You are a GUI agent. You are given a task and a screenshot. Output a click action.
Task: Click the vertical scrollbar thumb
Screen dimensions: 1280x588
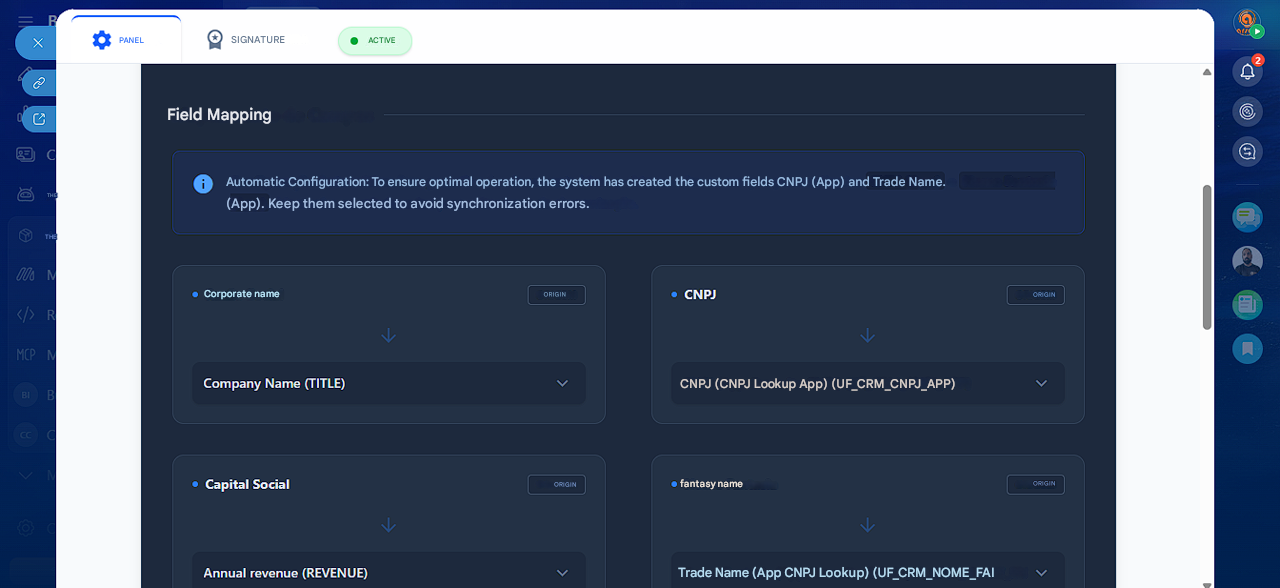(x=1206, y=257)
